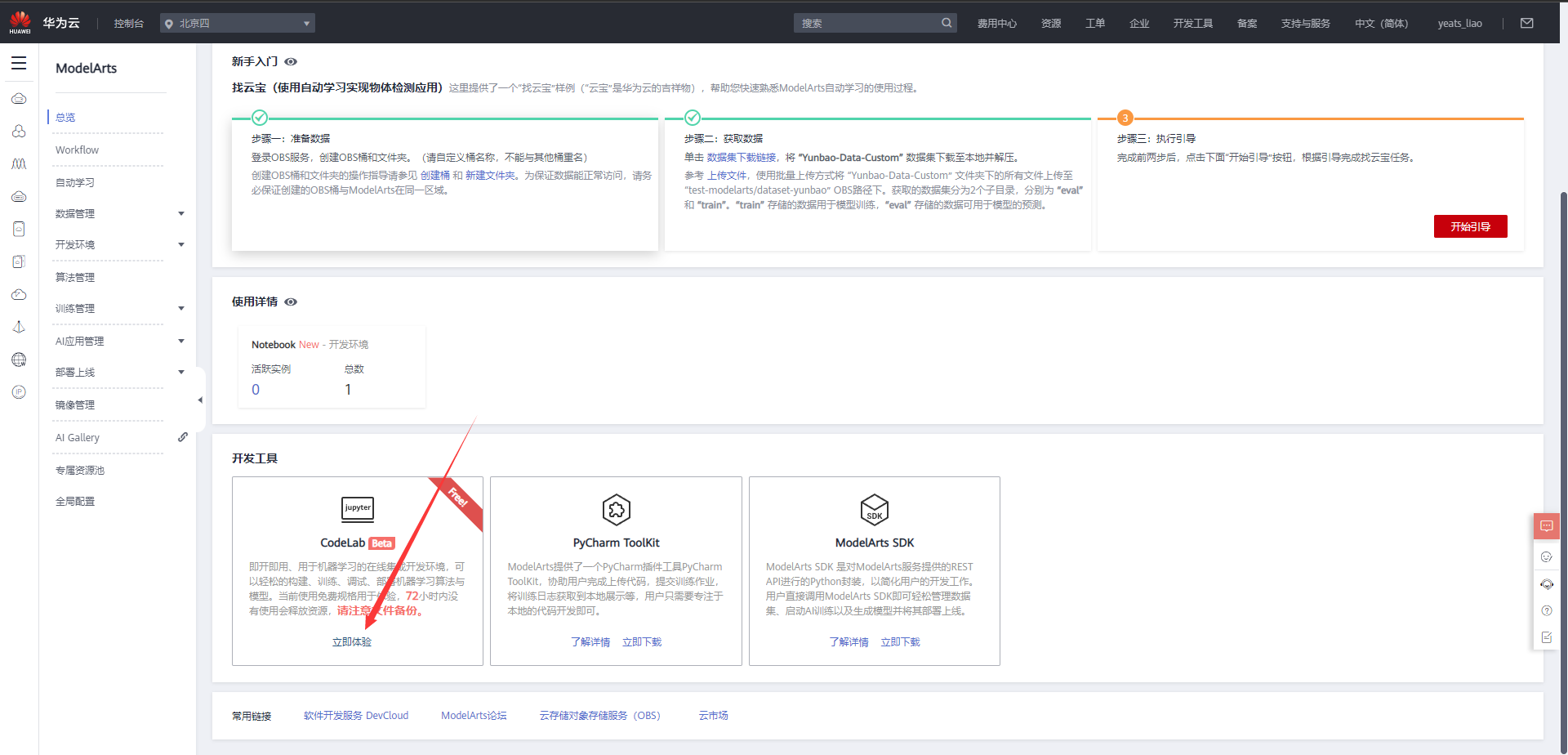The width and height of the screenshot is (1568, 755).
Task: Click the globe icon in the left rail
Action: coord(19,360)
